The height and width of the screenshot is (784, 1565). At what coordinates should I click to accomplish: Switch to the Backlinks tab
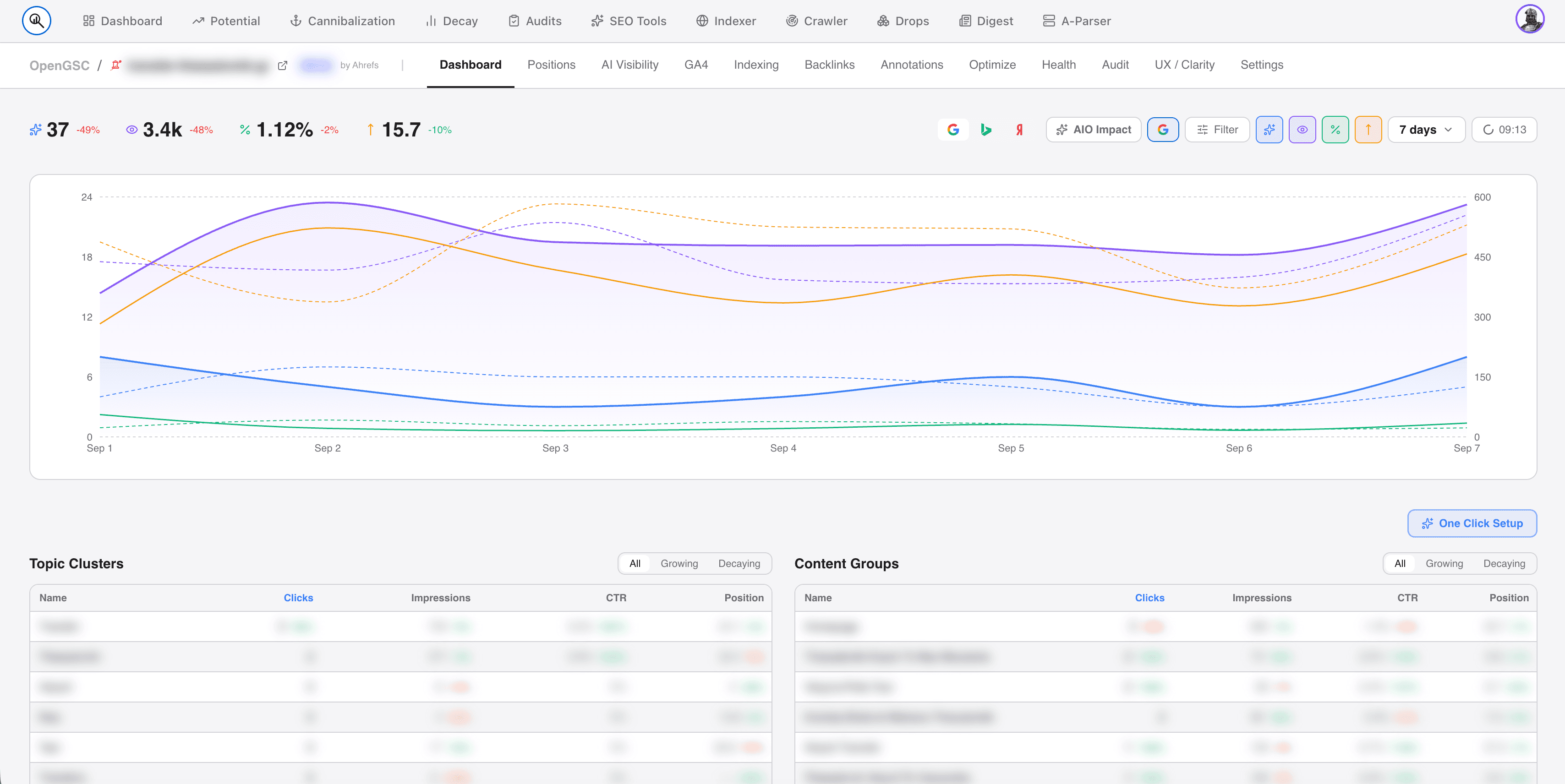[x=829, y=65]
